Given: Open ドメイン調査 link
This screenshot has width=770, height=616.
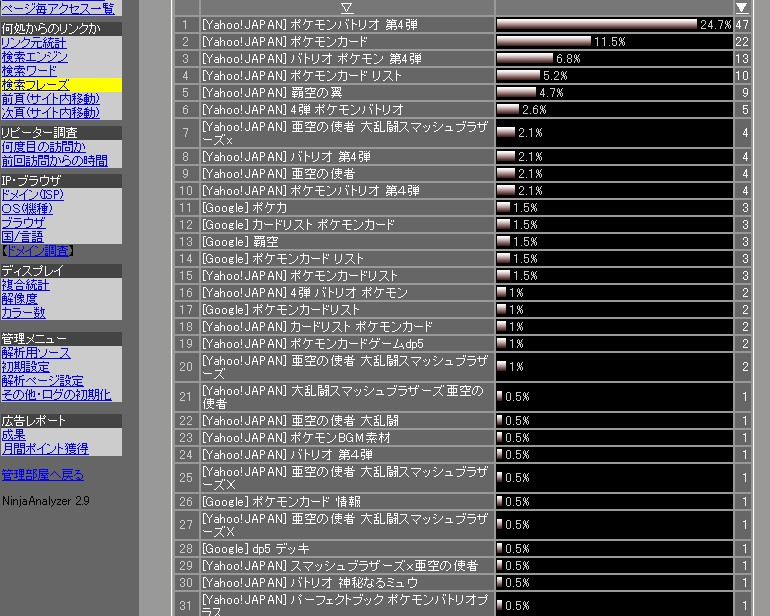Looking at the screenshot, I should [39, 251].
